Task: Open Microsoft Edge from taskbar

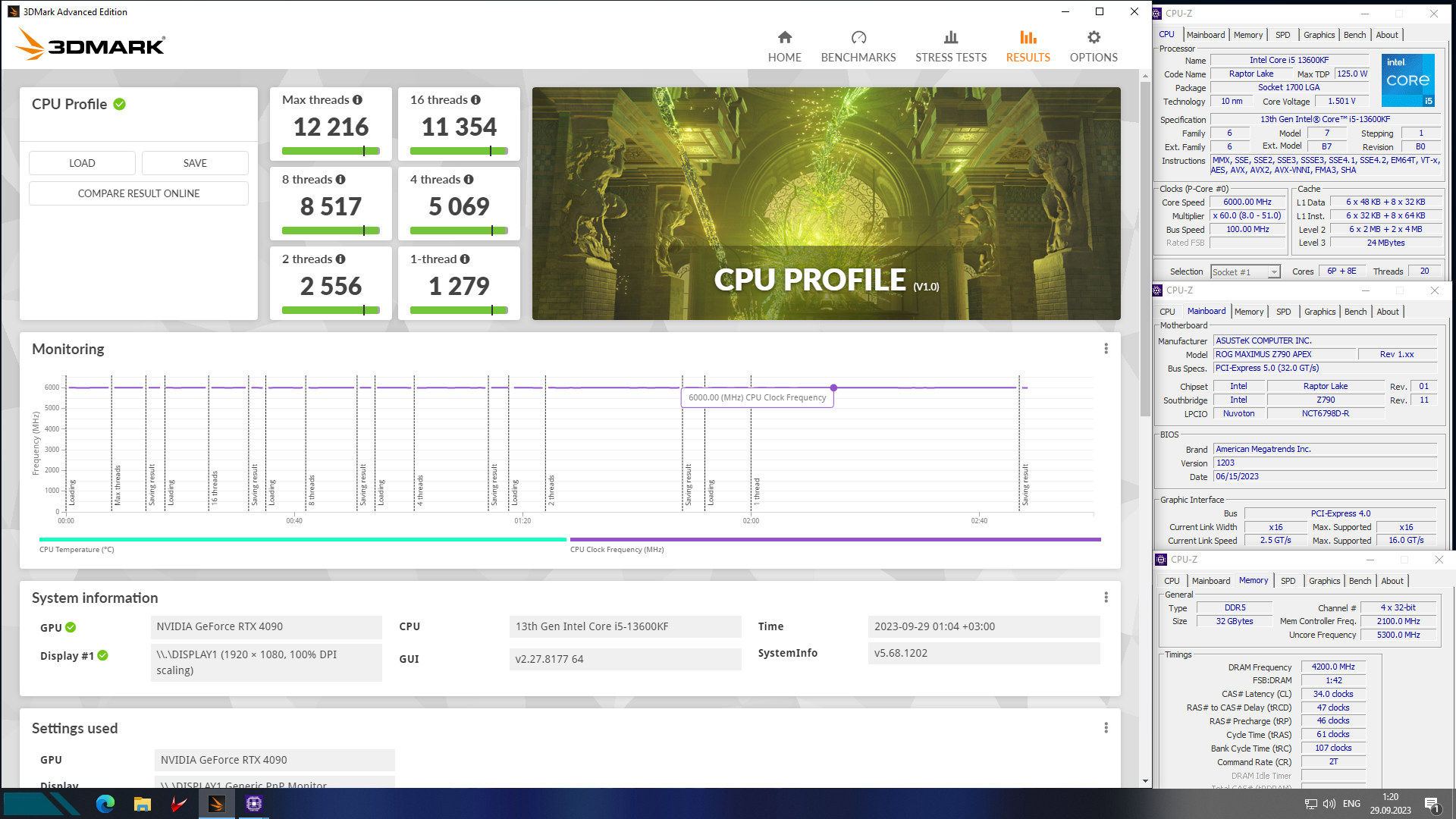Action: point(105,804)
